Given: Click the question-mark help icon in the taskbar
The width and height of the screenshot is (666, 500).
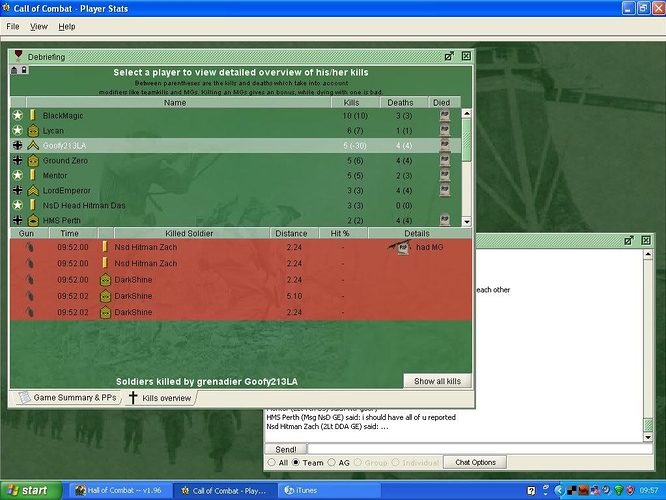Looking at the screenshot, I should pos(531,491).
